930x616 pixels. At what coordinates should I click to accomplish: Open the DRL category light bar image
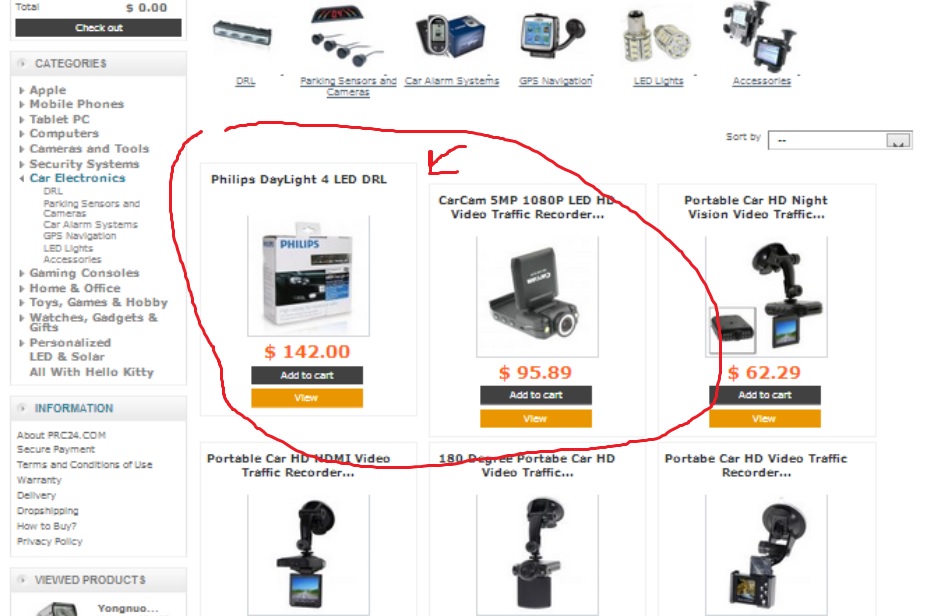click(243, 34)
